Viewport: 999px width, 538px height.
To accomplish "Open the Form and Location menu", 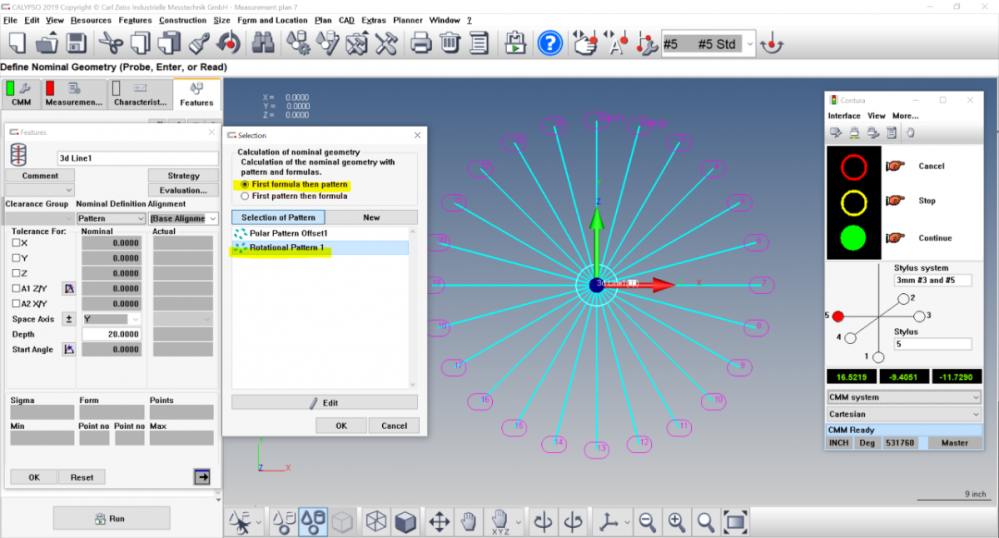I will point(272,20).
